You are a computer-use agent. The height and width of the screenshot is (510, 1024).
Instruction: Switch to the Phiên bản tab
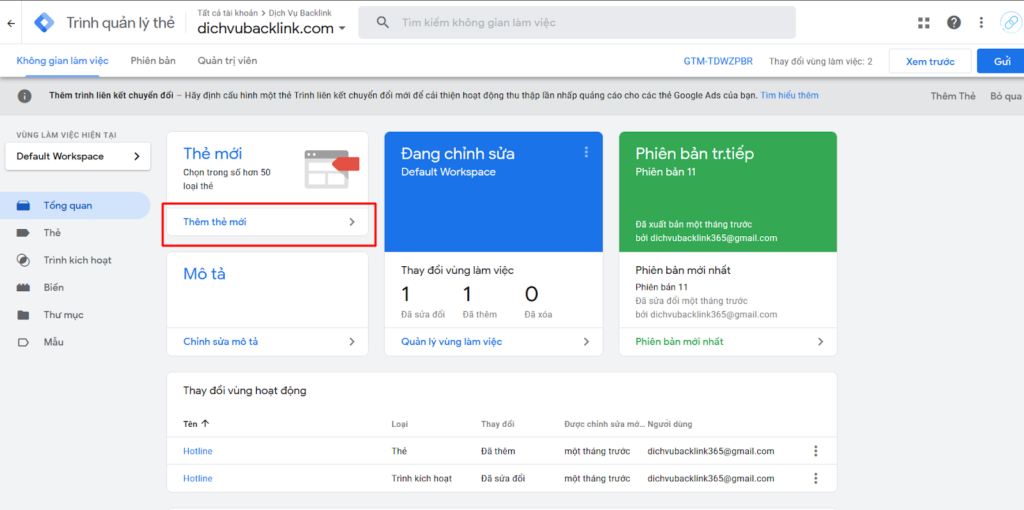point(153,61)
